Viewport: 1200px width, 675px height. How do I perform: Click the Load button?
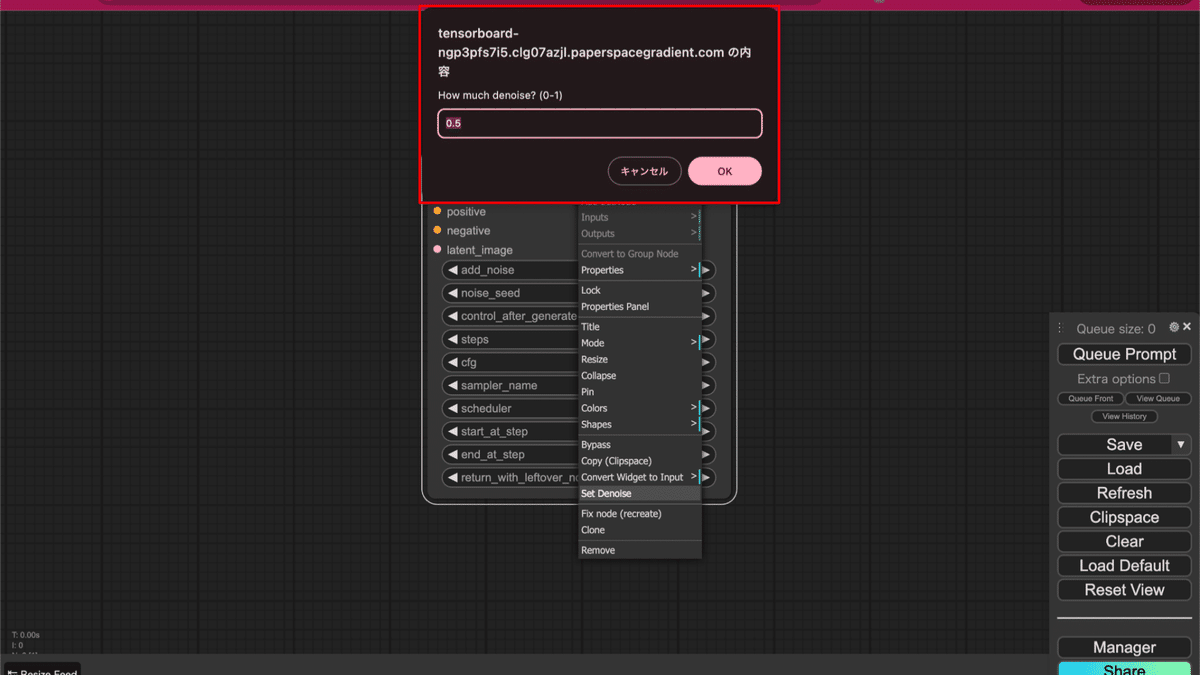pyautogui.click(x=1124, y=469)
